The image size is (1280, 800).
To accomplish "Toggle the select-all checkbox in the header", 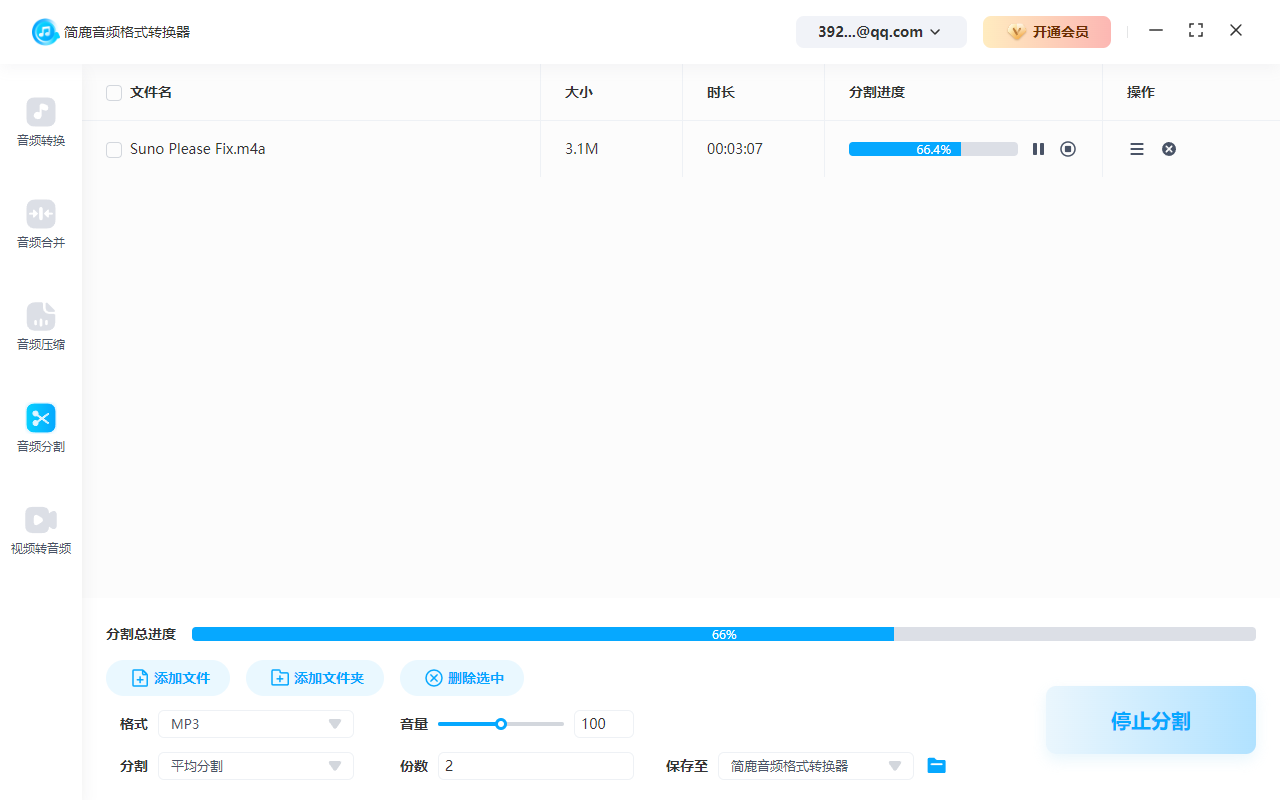I will click(x=114, y=92).
